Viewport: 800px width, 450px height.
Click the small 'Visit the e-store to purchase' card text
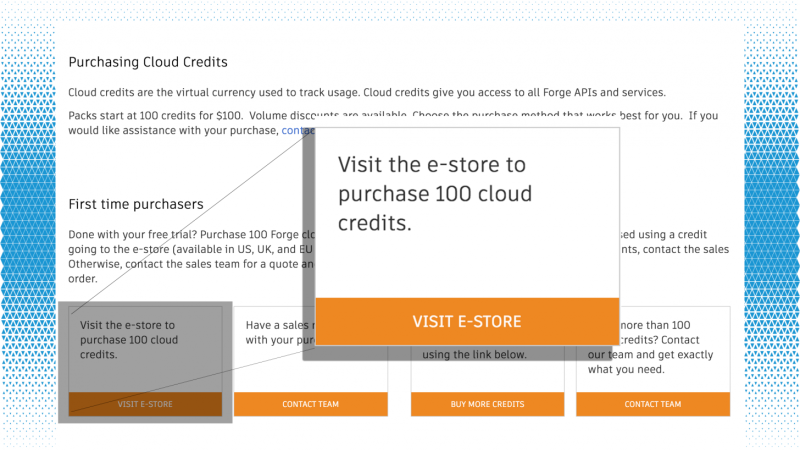pyautogui.click(x=129, y=340)
